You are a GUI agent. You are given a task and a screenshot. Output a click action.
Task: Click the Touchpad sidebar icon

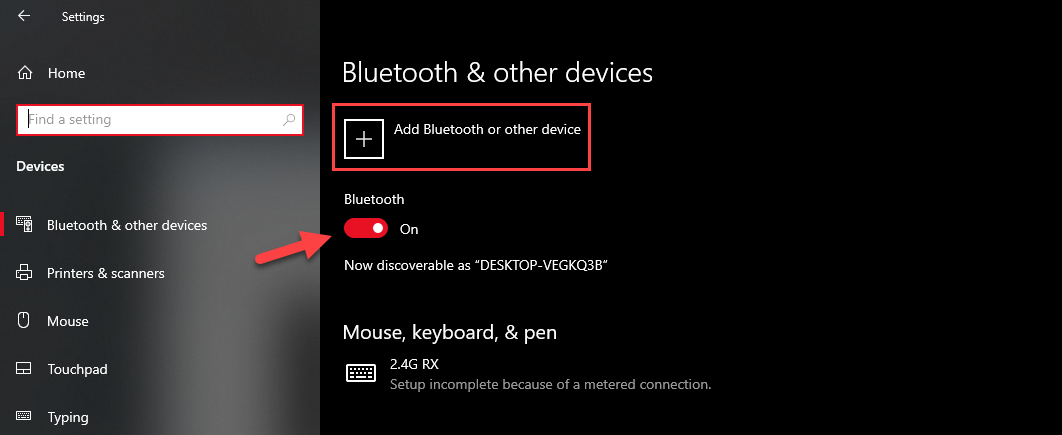pyautogui.click(x=25, y=369)
